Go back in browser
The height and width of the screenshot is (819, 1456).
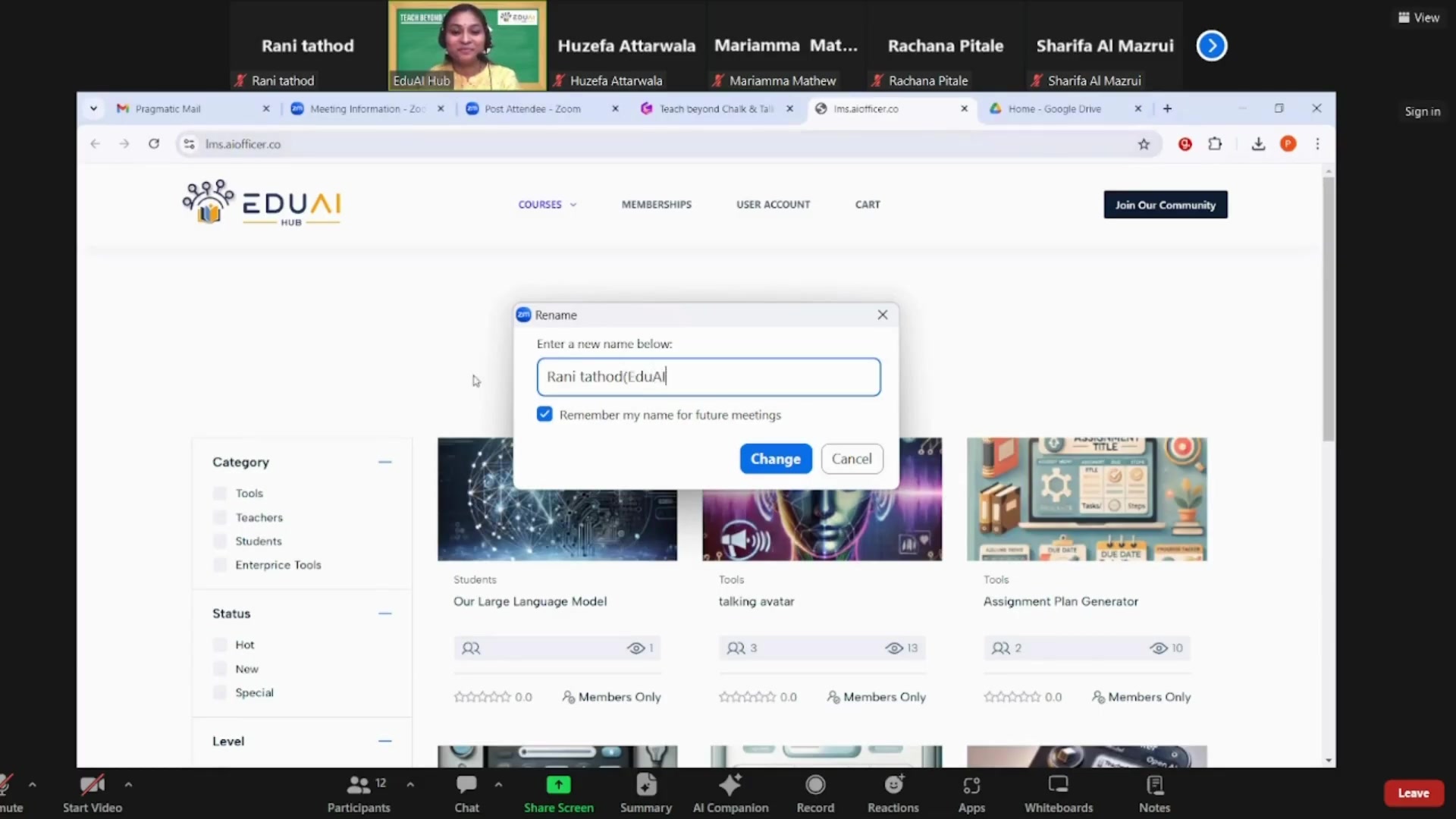(95, 143)
